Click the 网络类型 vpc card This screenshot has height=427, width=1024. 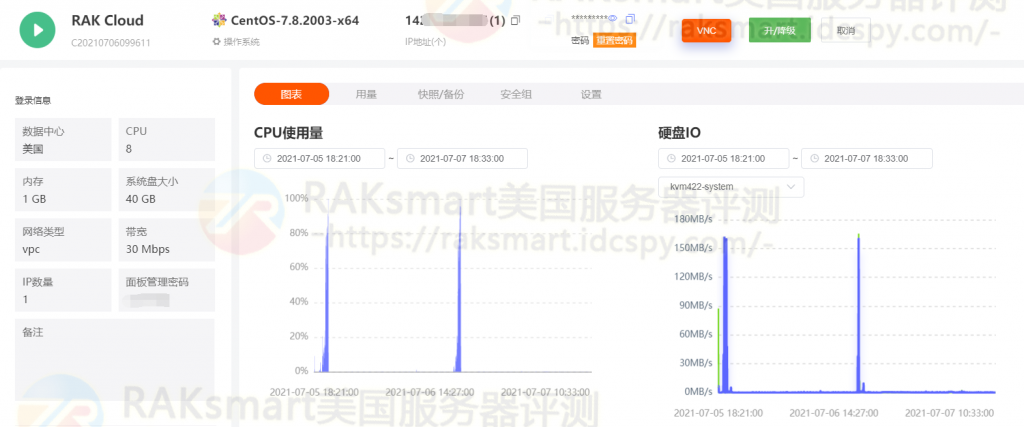pyautogui.click(x=63, y=240)
